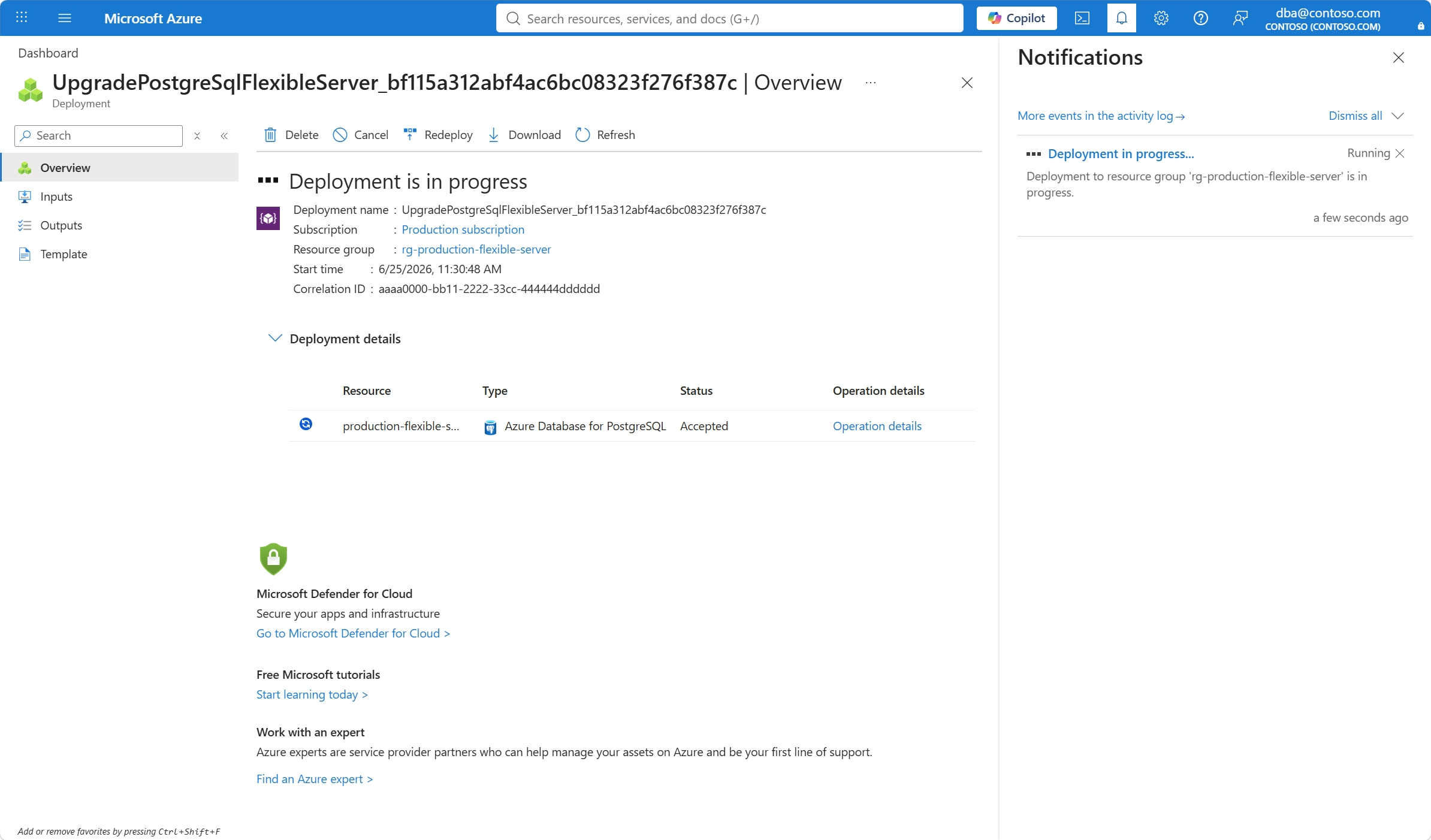The image size is (1431, 840).
Task: Download the deployment template
Action: pyautogui.click(x=524, y=135)
